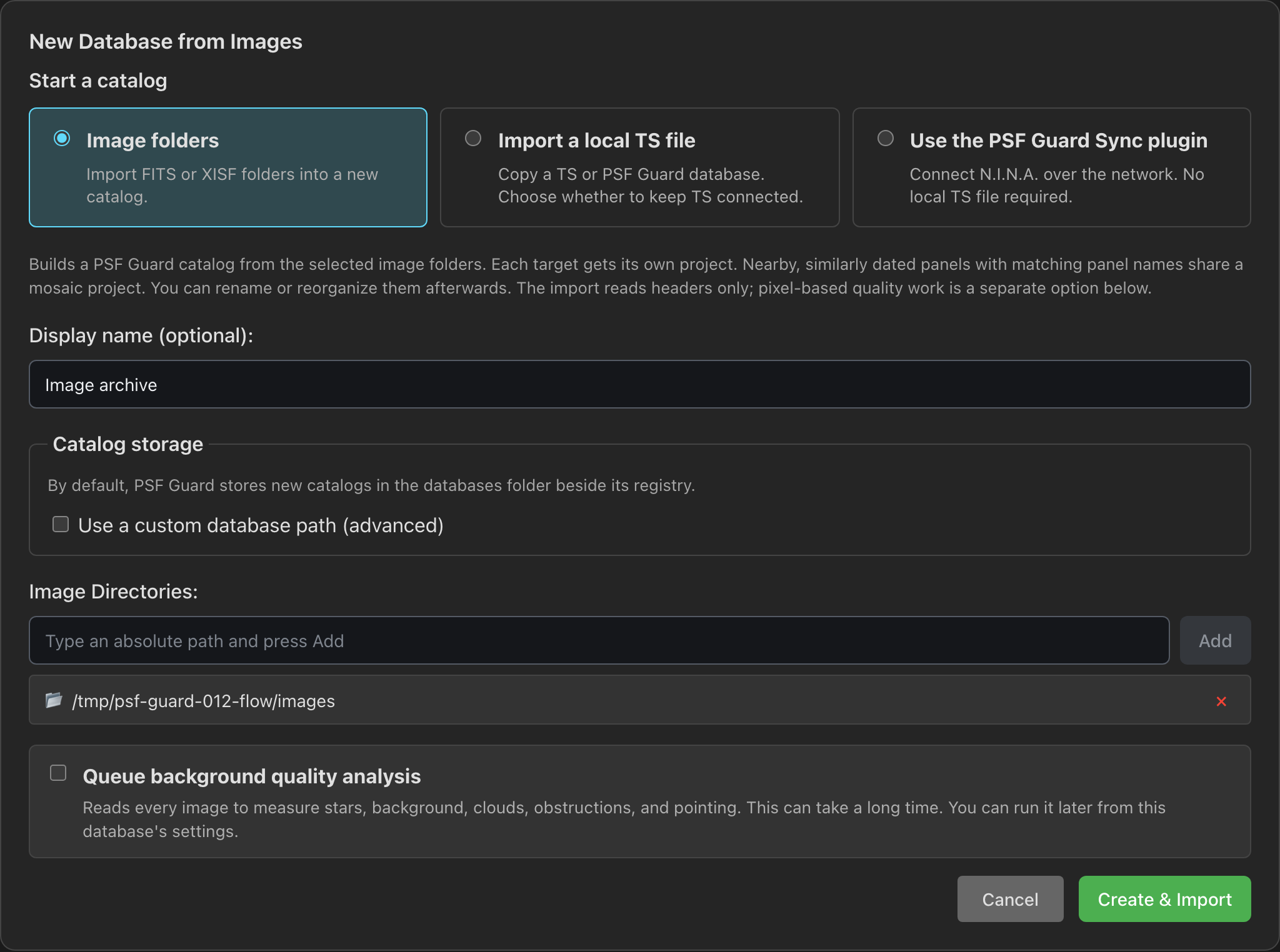Screen dimensions: 1280x952
Task: Click the Display name input field
Action: [x=639, y=384]
